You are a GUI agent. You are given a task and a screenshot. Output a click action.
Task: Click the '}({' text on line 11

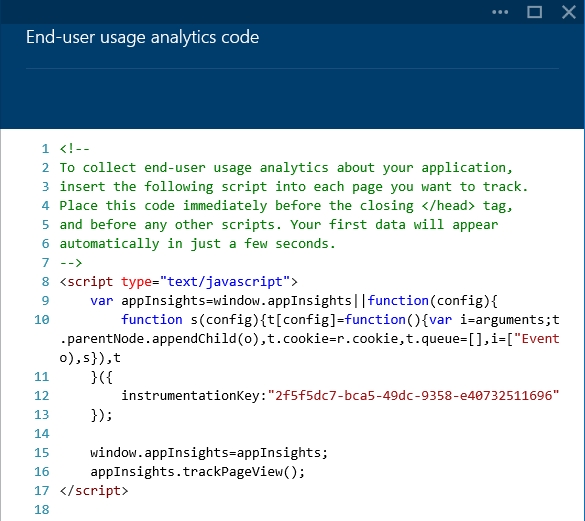point(101,377)
